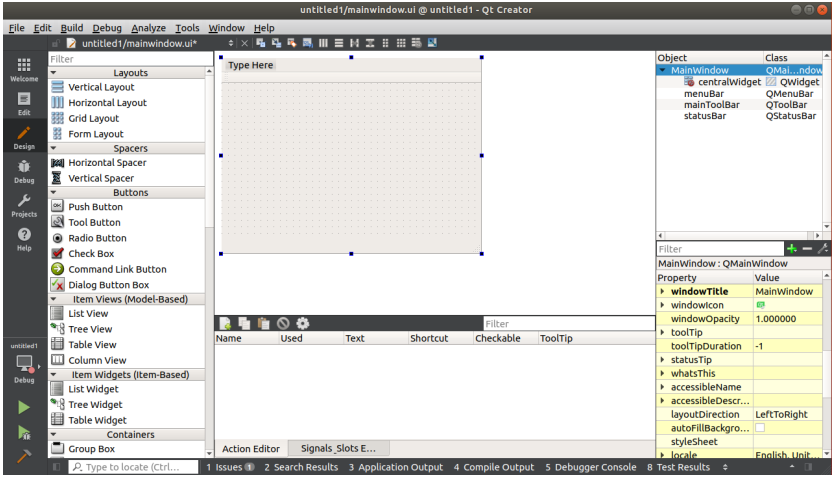Image resolution: width=836 pixels, height=478 pixels.
Task: Open Compile Output pane
Action: (x=494, y=467)
